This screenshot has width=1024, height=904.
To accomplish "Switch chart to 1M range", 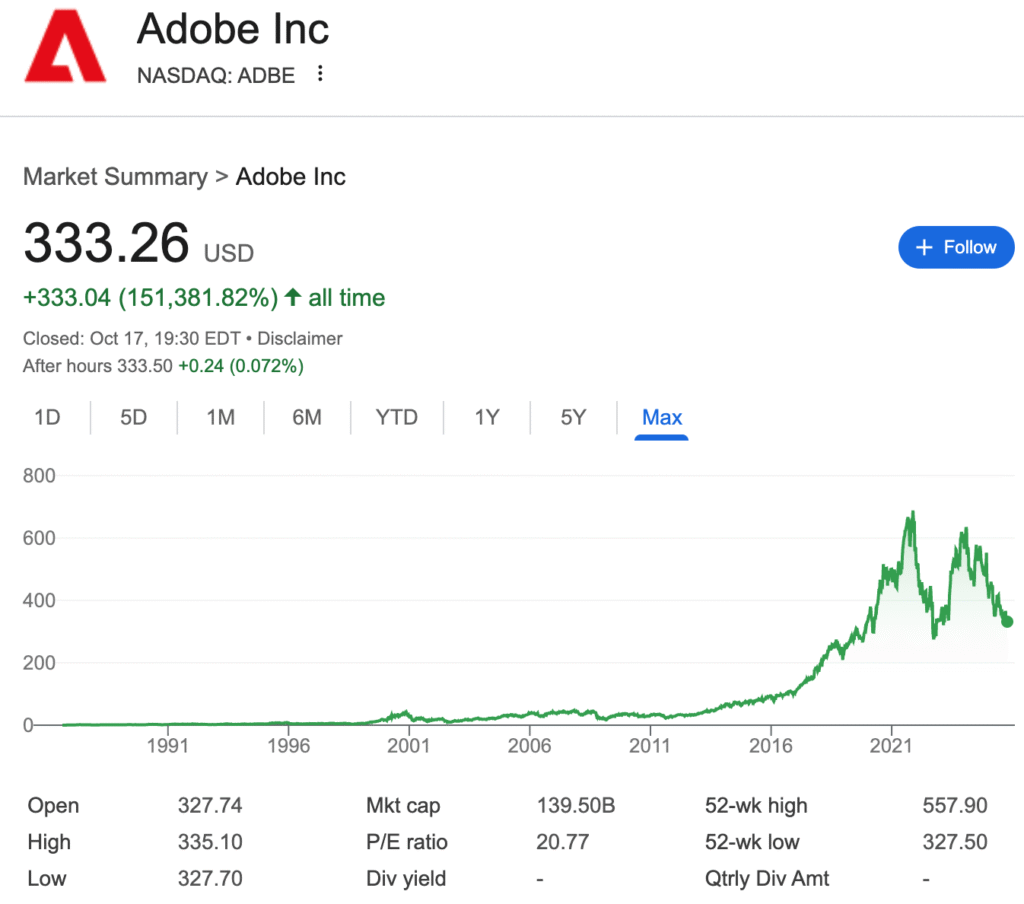I will pyautogui.click(x=220, y=417).
